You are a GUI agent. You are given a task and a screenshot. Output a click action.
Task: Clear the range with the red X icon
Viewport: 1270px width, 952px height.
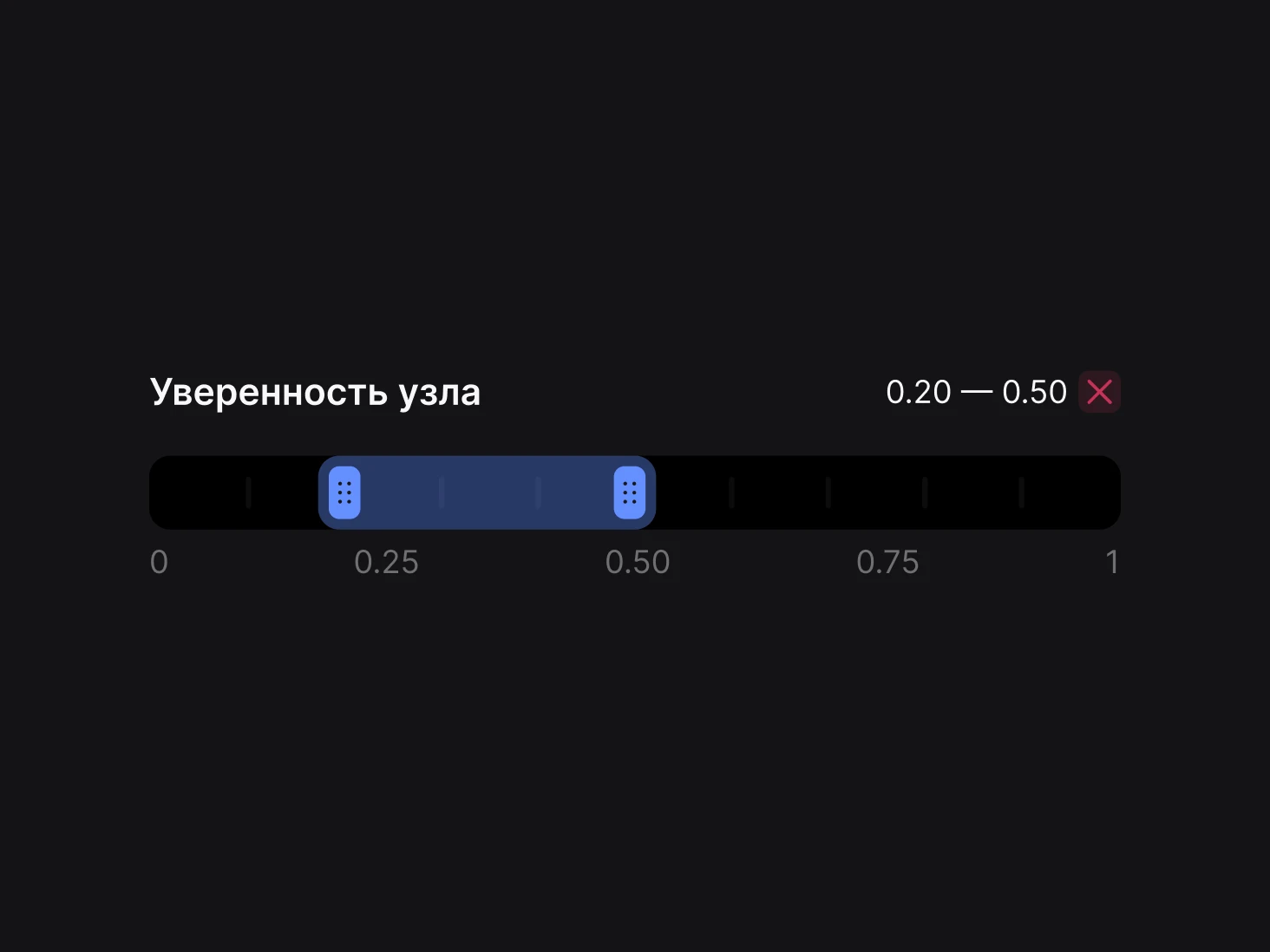point(1099,392)
